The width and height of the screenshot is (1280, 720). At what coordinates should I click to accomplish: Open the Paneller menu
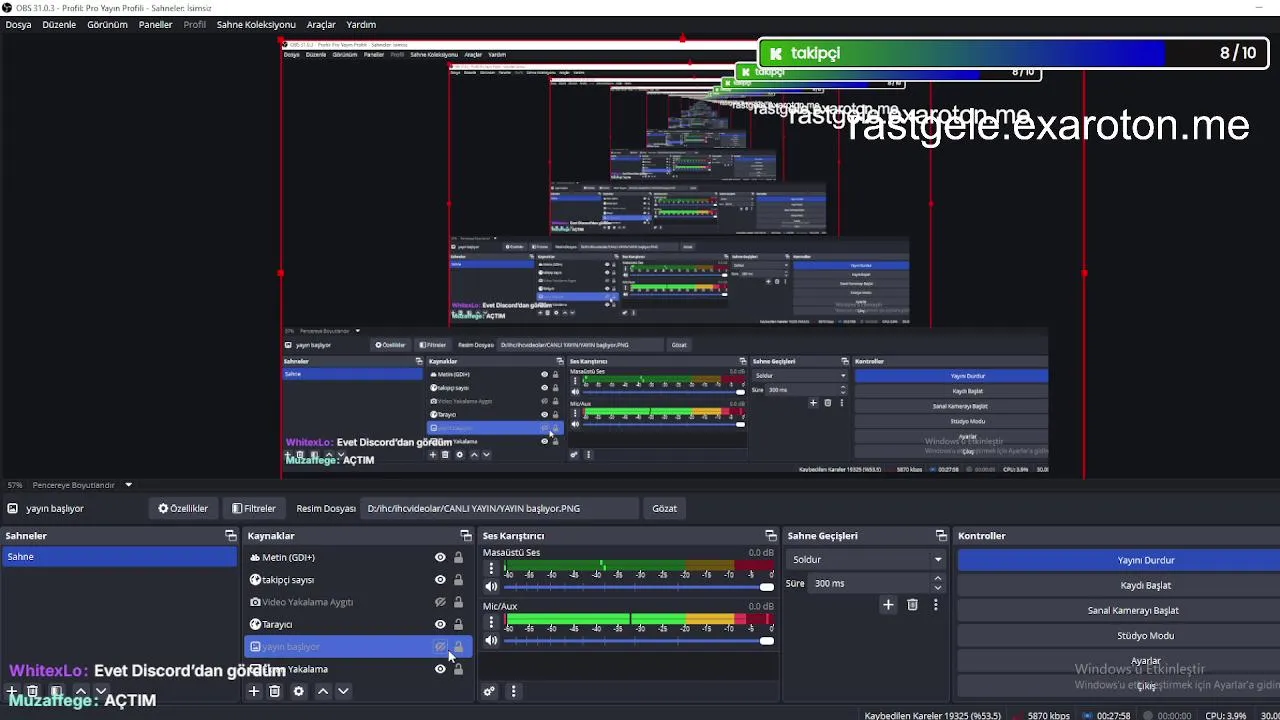click(x=155, y=24)
